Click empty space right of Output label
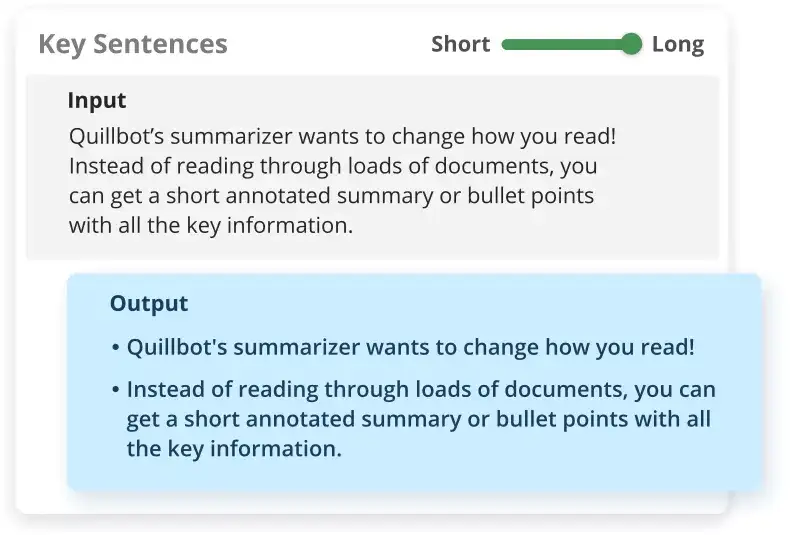The image size is (790, 535). tap(450, 304)
